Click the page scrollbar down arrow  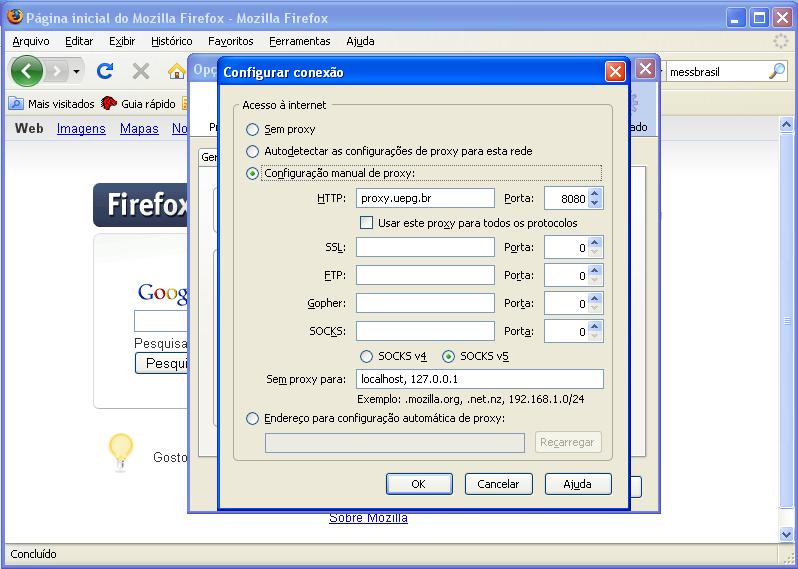786,534
